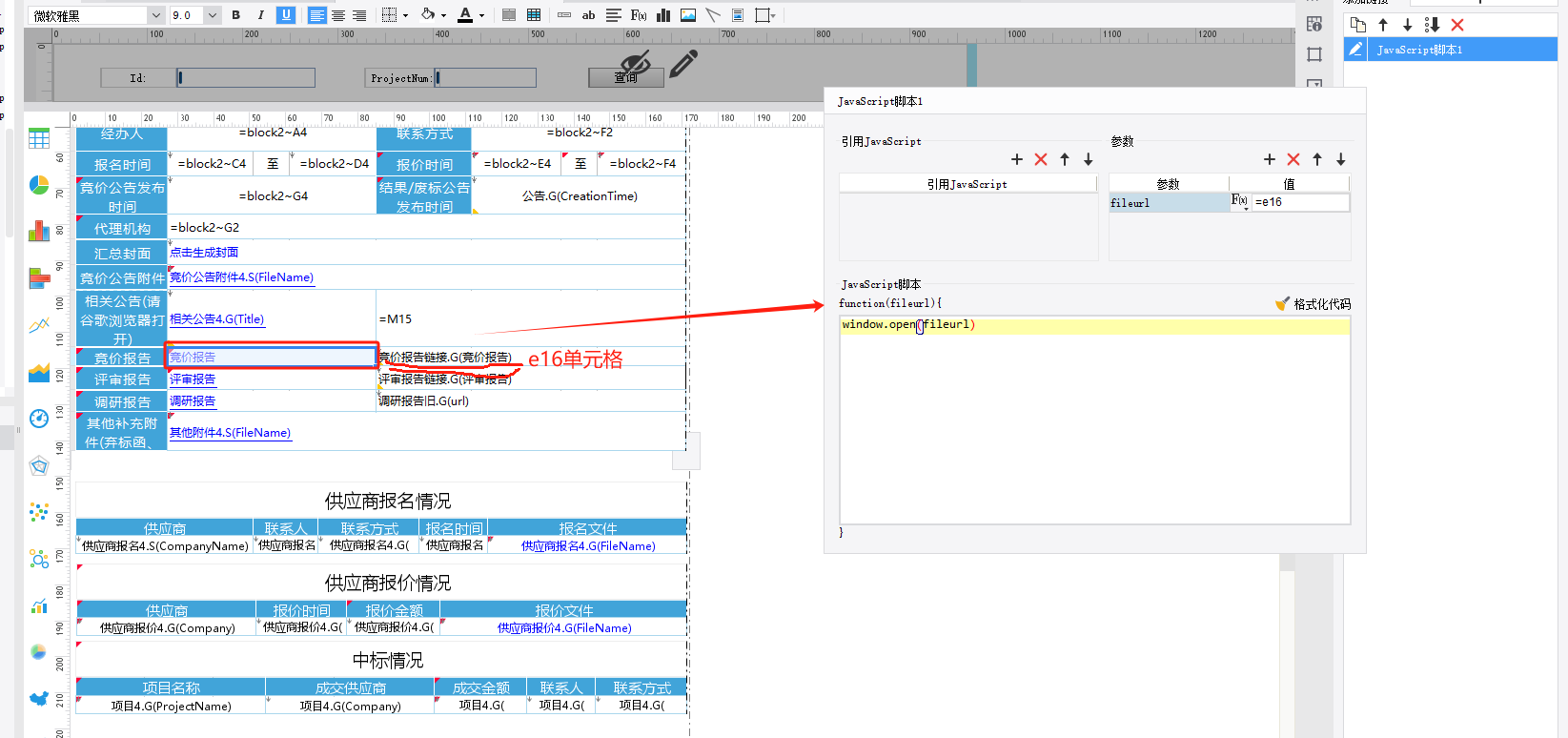Click the 点击生成封面 link cell
Image resolution: width=1568 pixels, height=738 pixels.
tap(204, 253)
